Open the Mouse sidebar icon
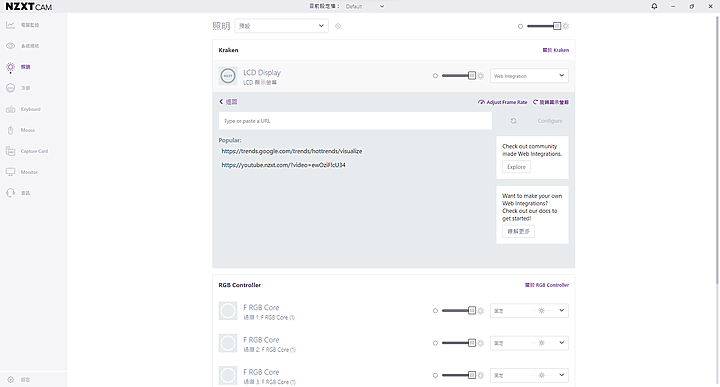The image size is (720, 387). click(x=11, y=130)
